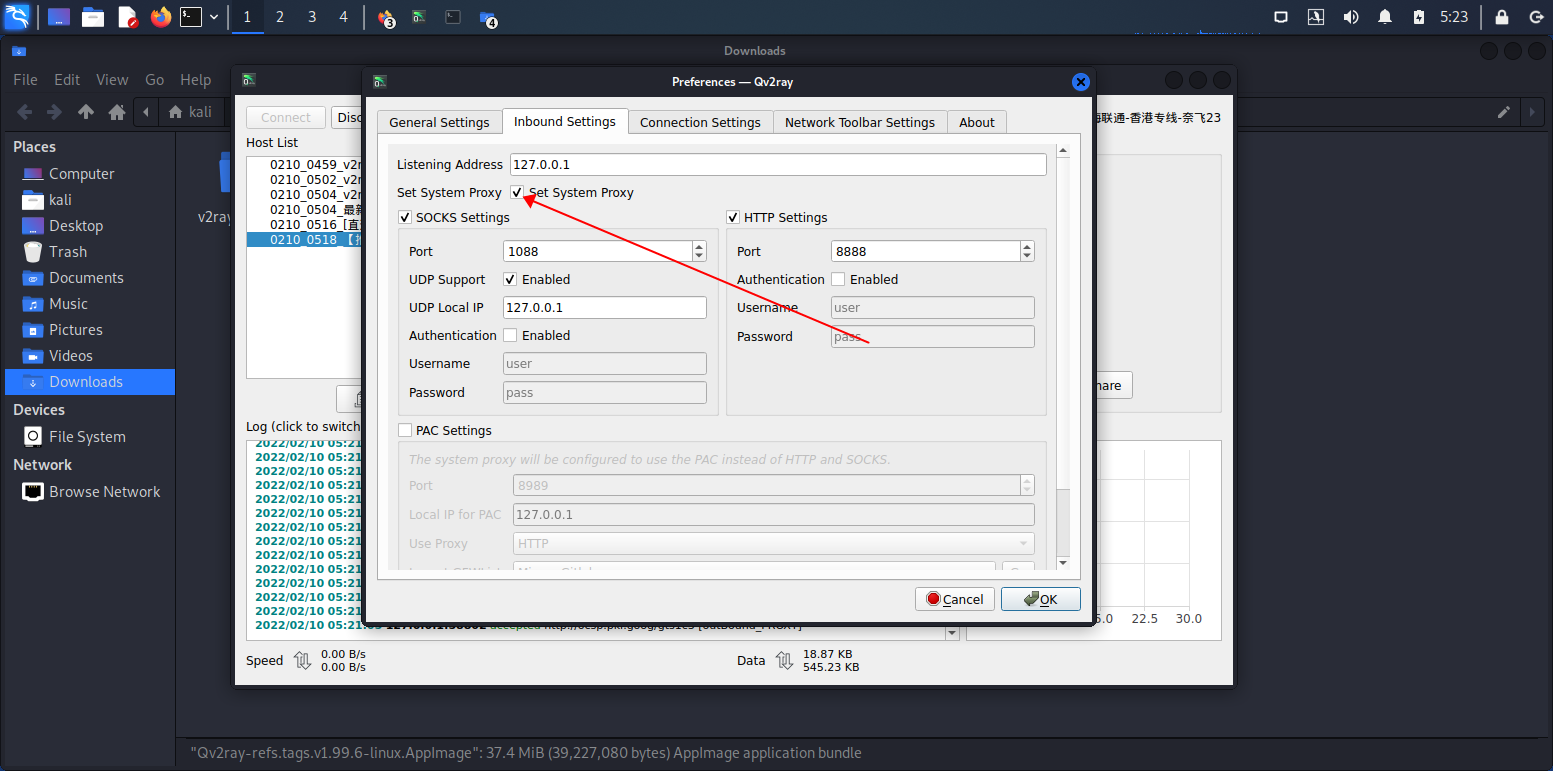Select the terminal taskbar window icon

(453, 17)
